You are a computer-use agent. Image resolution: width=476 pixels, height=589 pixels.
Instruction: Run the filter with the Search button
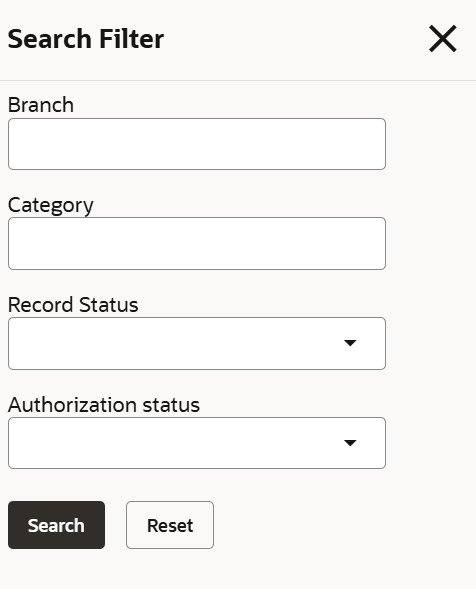click(x=56, y=525)
